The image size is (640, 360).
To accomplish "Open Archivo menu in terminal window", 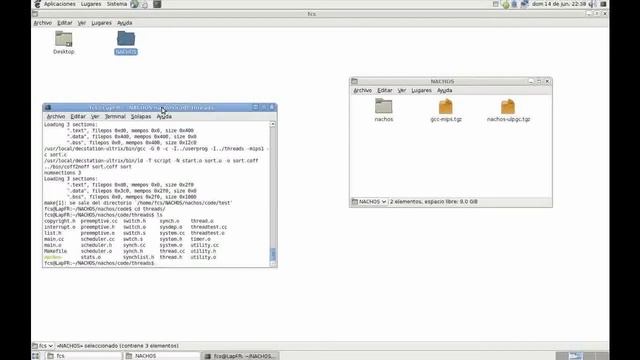I will (56, 116).
